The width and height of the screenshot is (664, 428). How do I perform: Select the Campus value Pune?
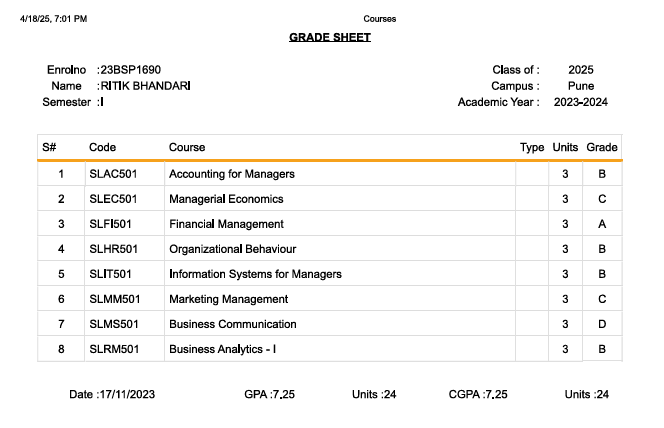(580, 86)
